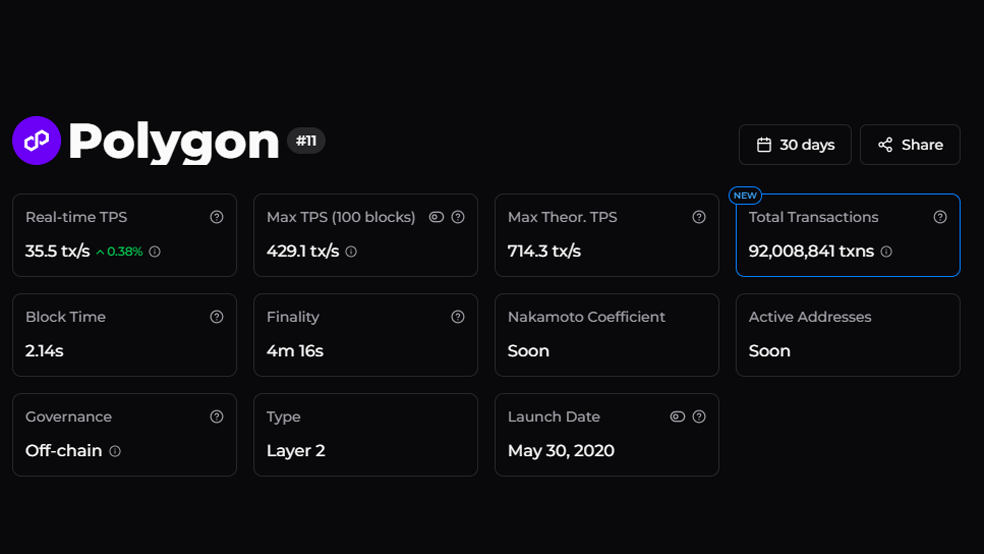Click the 35.5 tx/s value
The height and width of the screenshot is (554, 984).
(58, 252)
